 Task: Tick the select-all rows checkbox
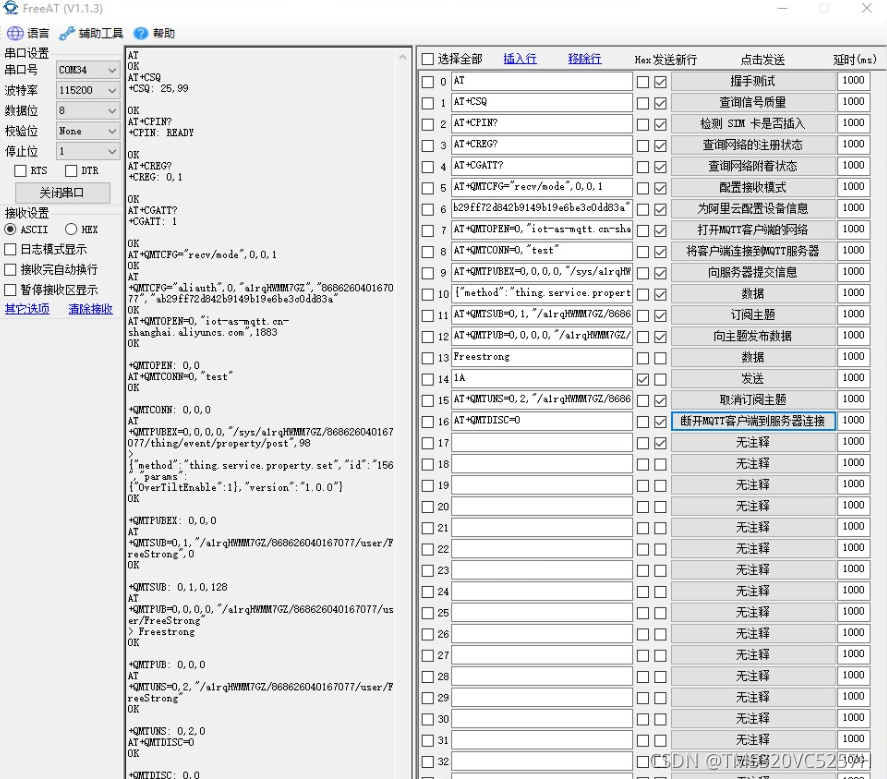click(428, 59)
